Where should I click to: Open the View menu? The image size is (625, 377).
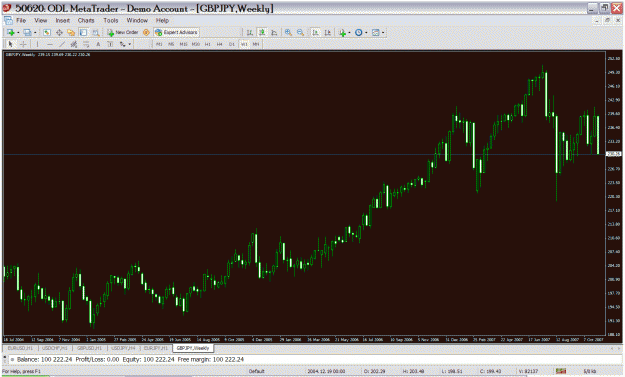coord(41,20)
